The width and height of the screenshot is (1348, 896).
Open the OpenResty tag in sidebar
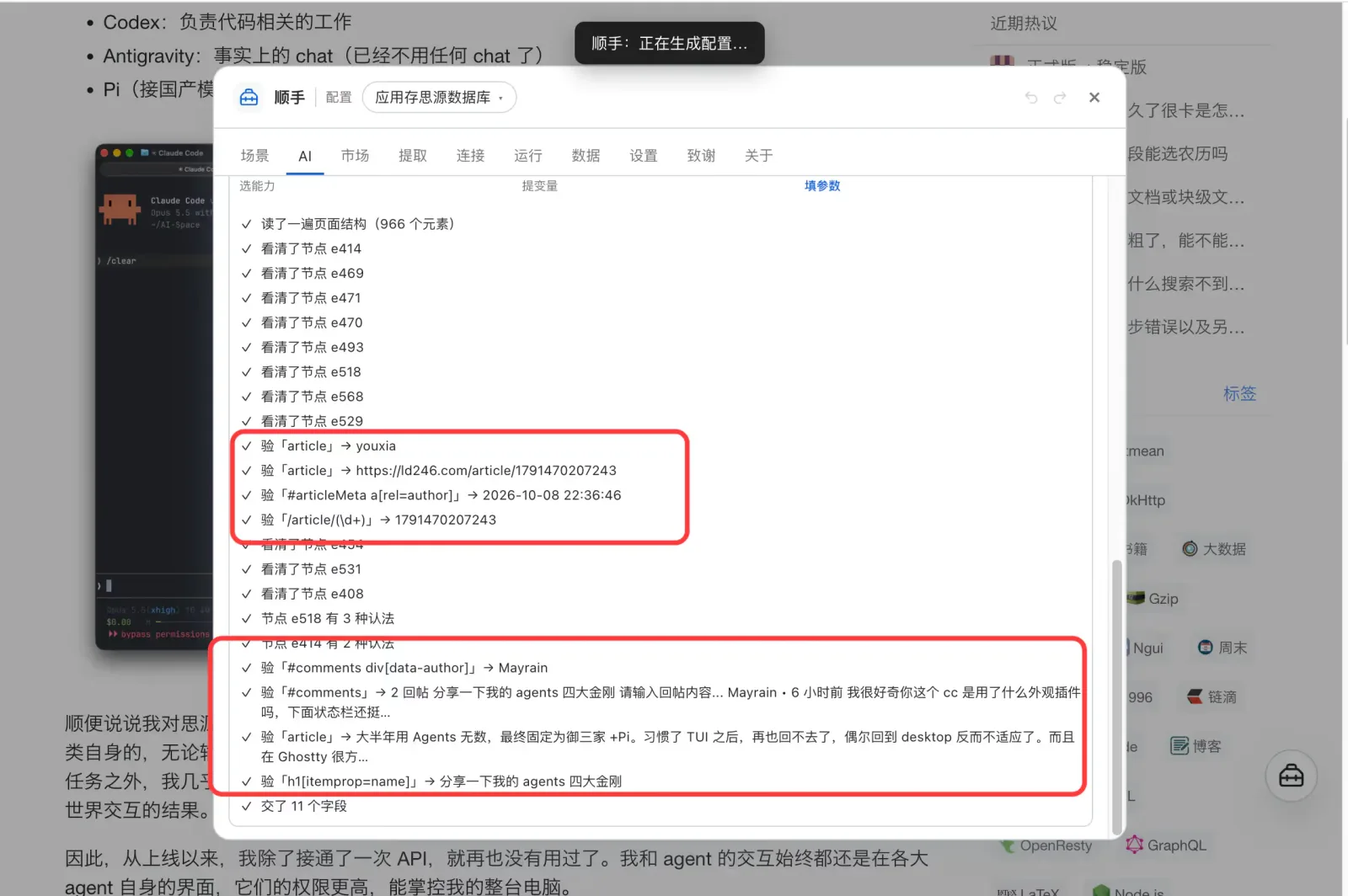(x=1046, y=845)
